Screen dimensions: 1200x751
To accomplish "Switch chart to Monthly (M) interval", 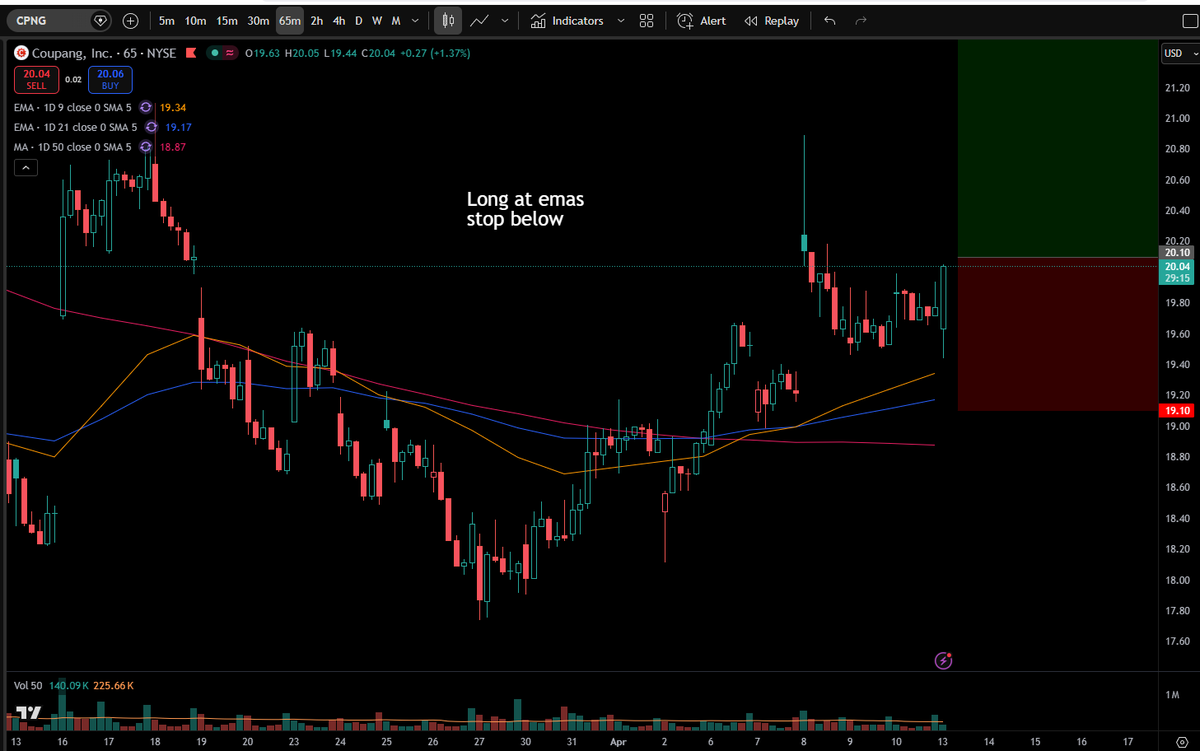I will coord(396,20).
